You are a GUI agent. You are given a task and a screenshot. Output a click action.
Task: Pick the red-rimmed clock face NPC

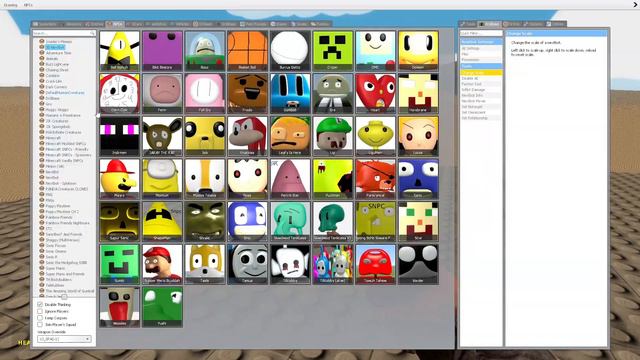120,93
